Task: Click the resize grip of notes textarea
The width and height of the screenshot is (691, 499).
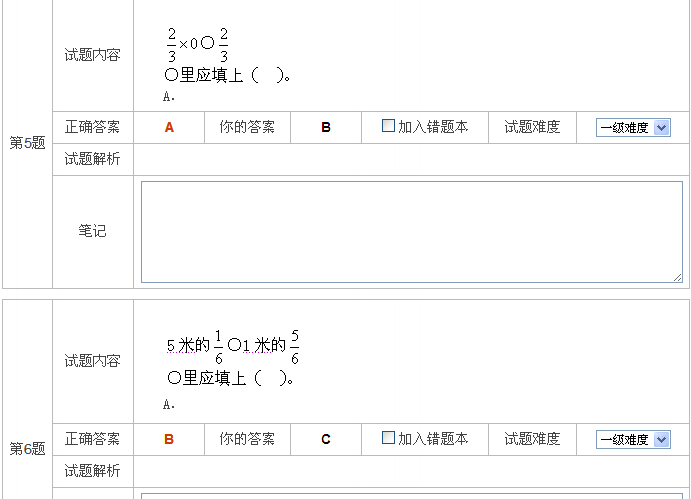Action: pyautogui.click(x=678, y=278)
